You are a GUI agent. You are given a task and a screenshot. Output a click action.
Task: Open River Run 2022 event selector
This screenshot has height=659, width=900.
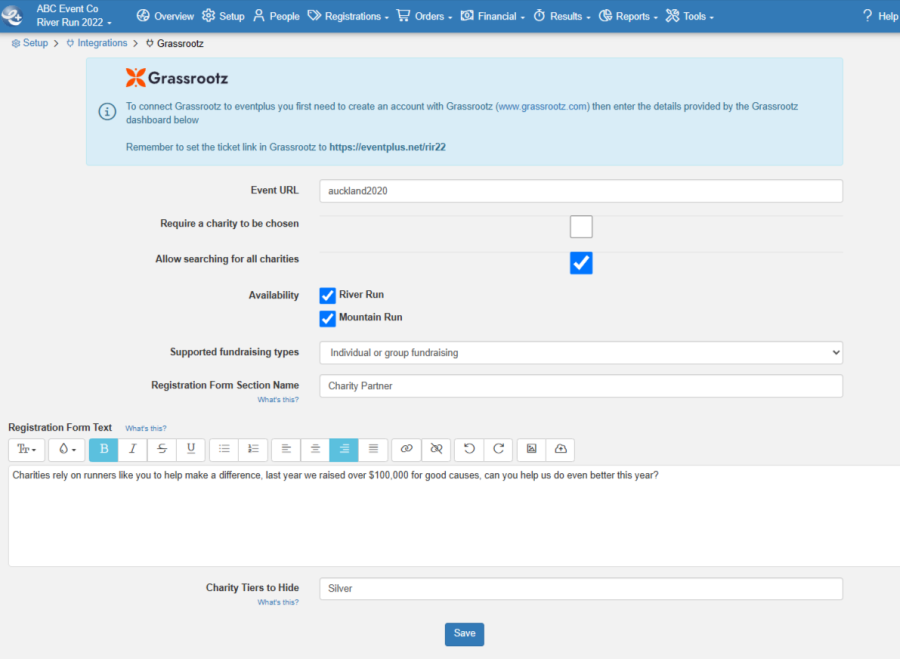[73, 22]
